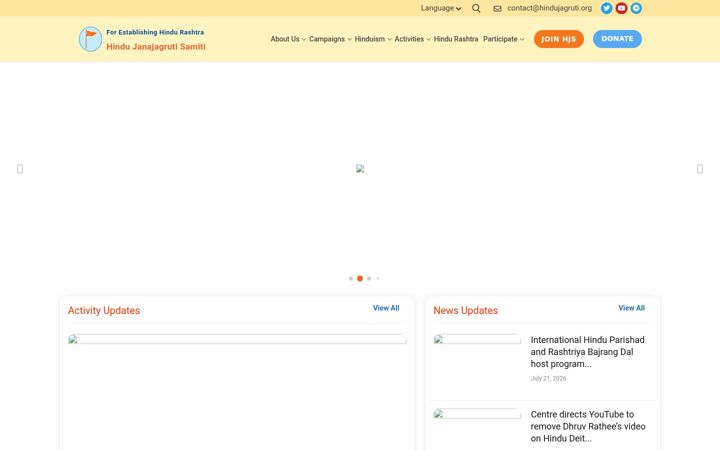Open the Language dropdown

pyautogui.click(x=441, y=8)
